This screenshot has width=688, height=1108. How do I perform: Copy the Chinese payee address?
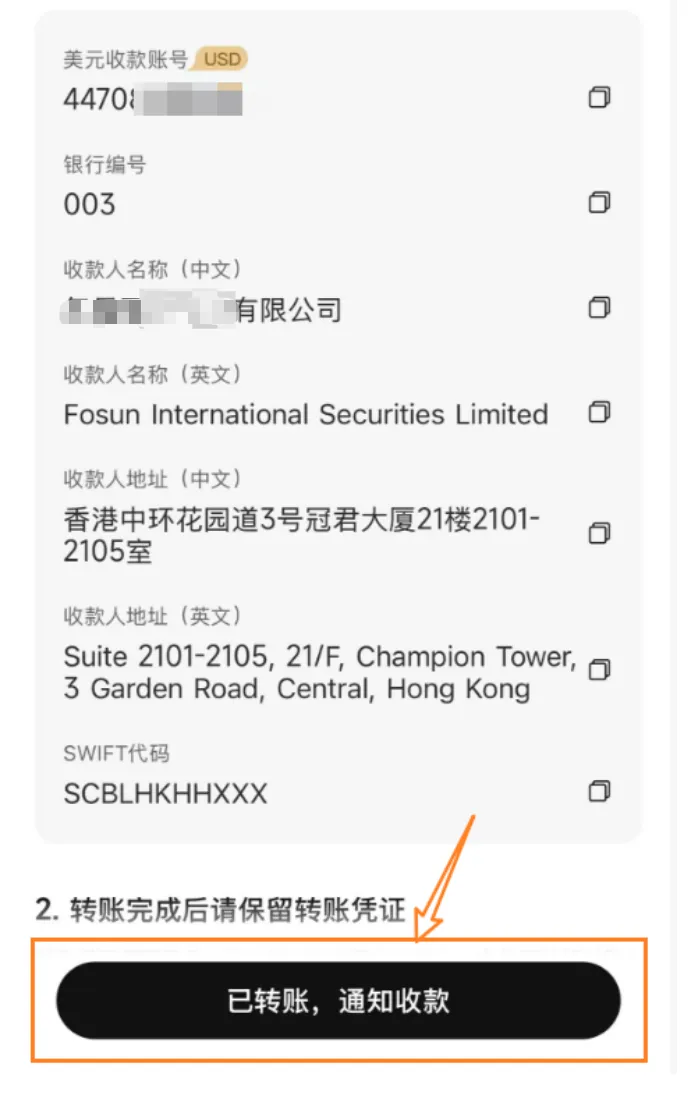(599, 532)
